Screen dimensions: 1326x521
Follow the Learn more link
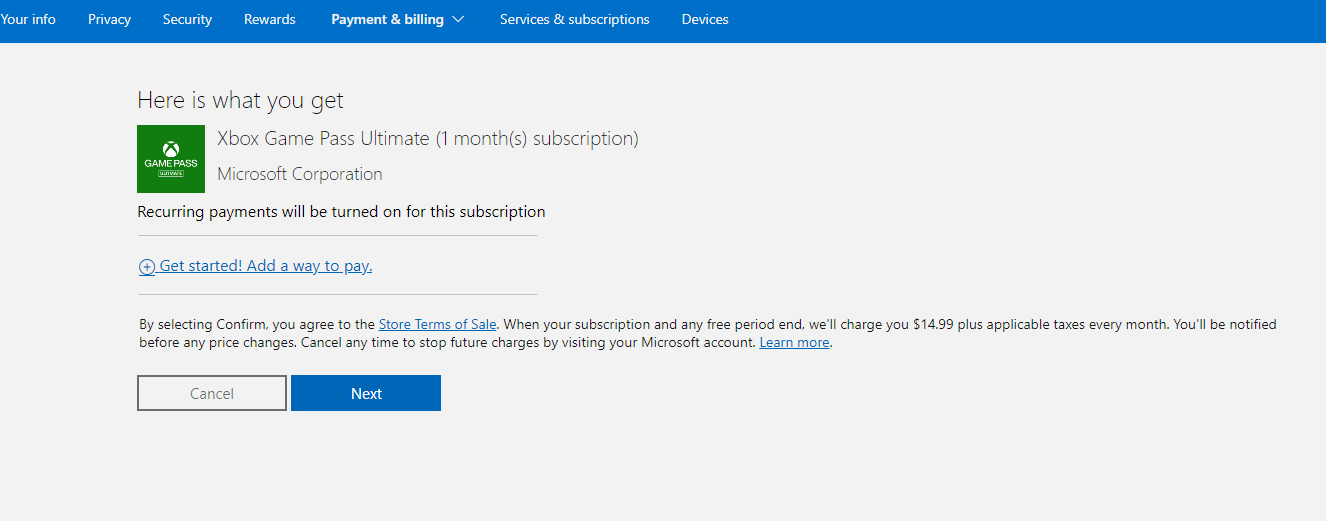coord(794,342)
